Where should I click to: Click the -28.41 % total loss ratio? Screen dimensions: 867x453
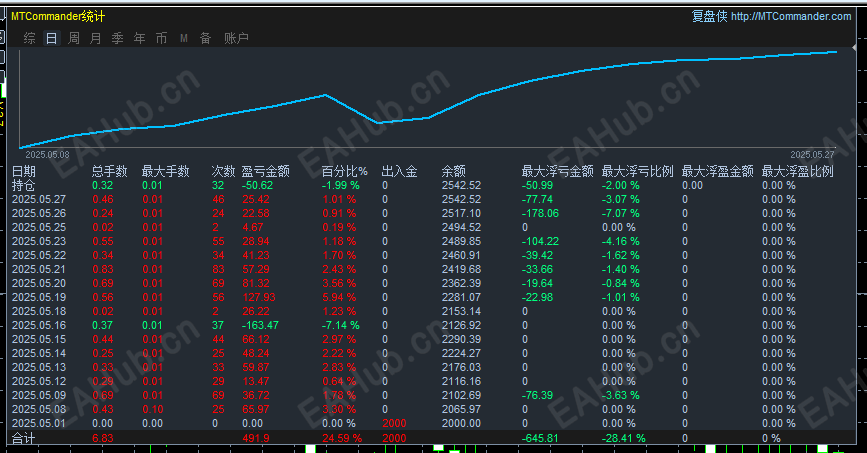[624, 439]
